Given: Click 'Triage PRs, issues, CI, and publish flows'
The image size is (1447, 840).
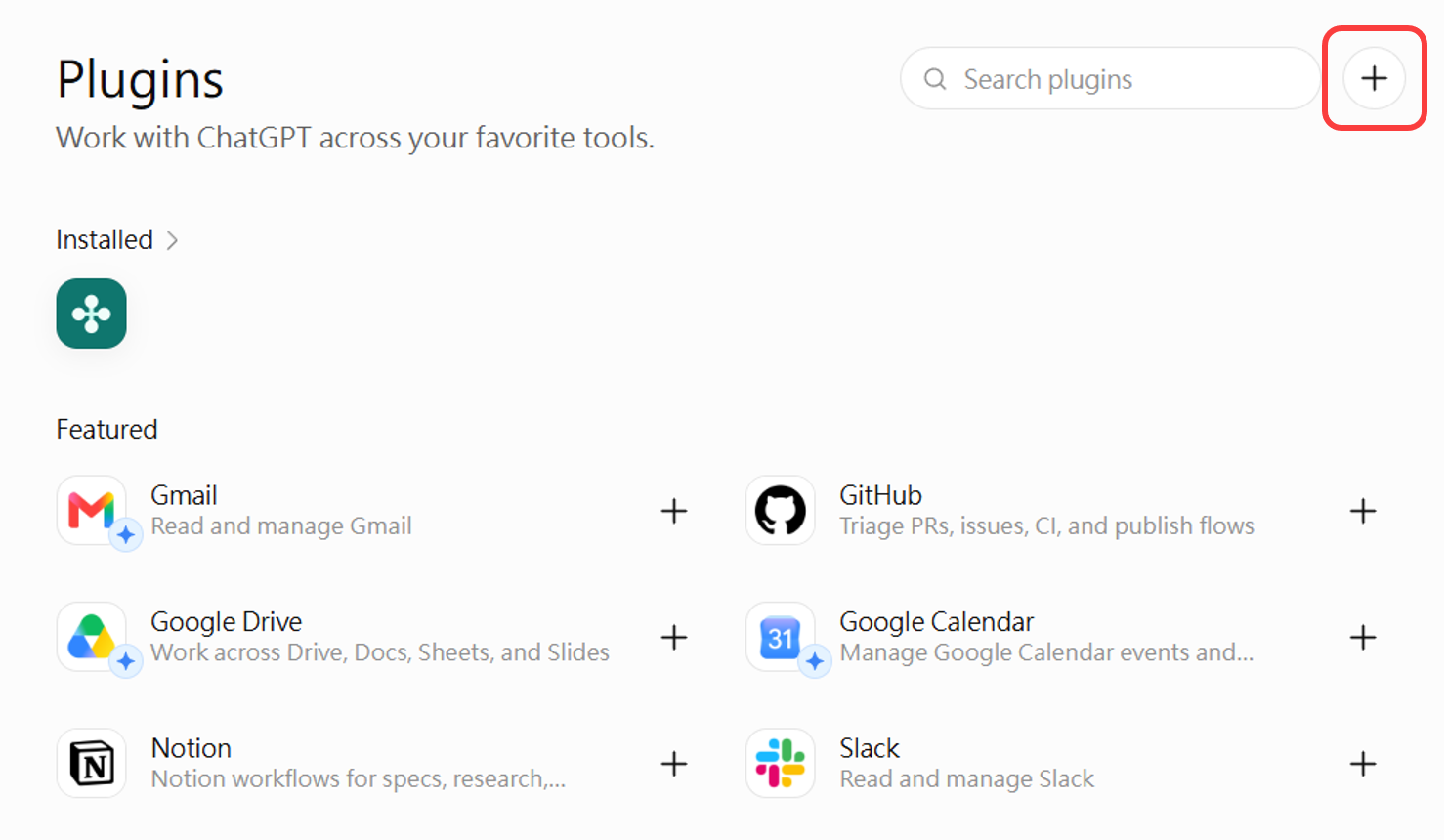Looking at the screenshot, I should click(1046, 526).
